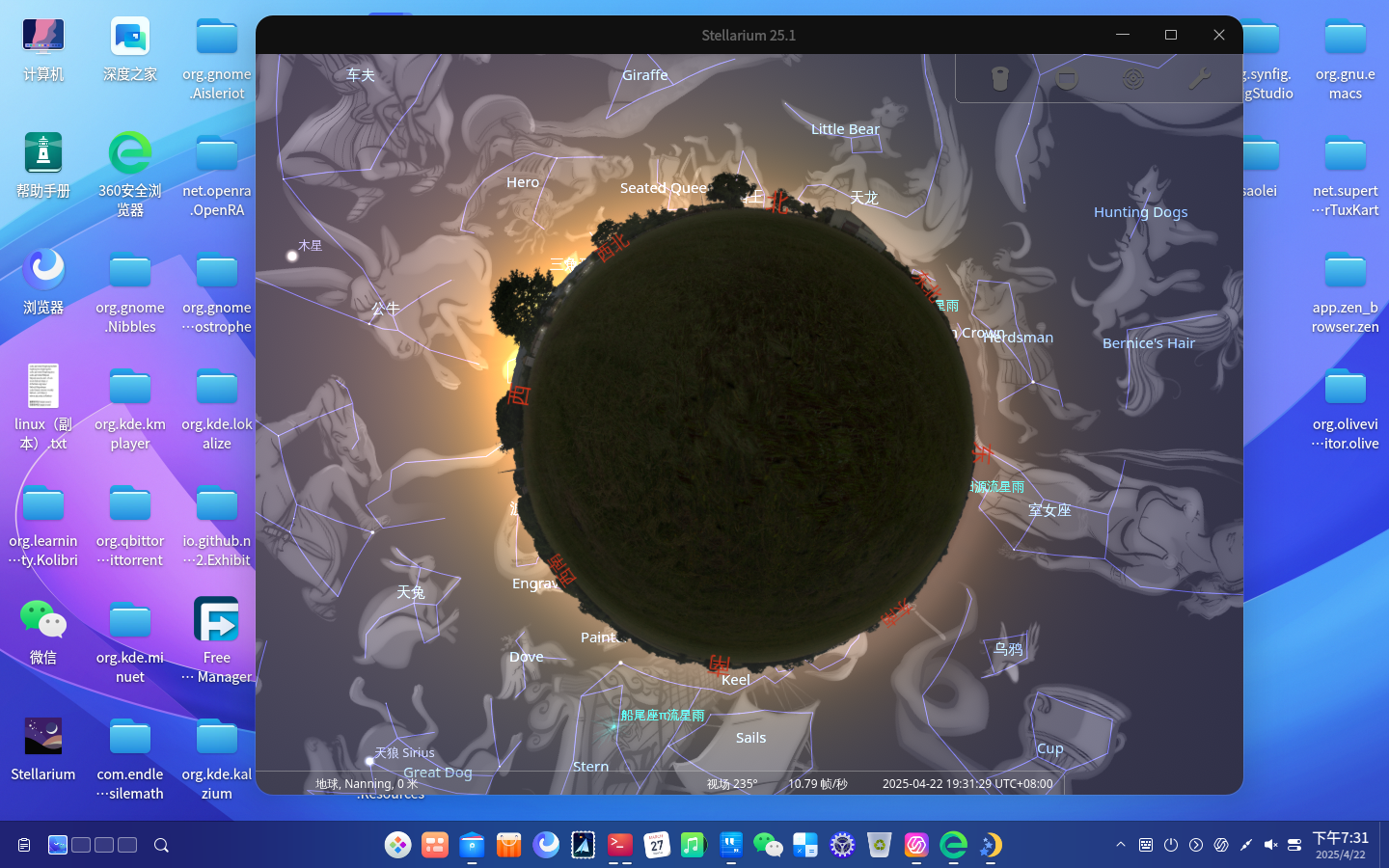This screenshot has width=1389, height=868.
Task: Toggle the muted volume tray icon
Action: 1270,845
